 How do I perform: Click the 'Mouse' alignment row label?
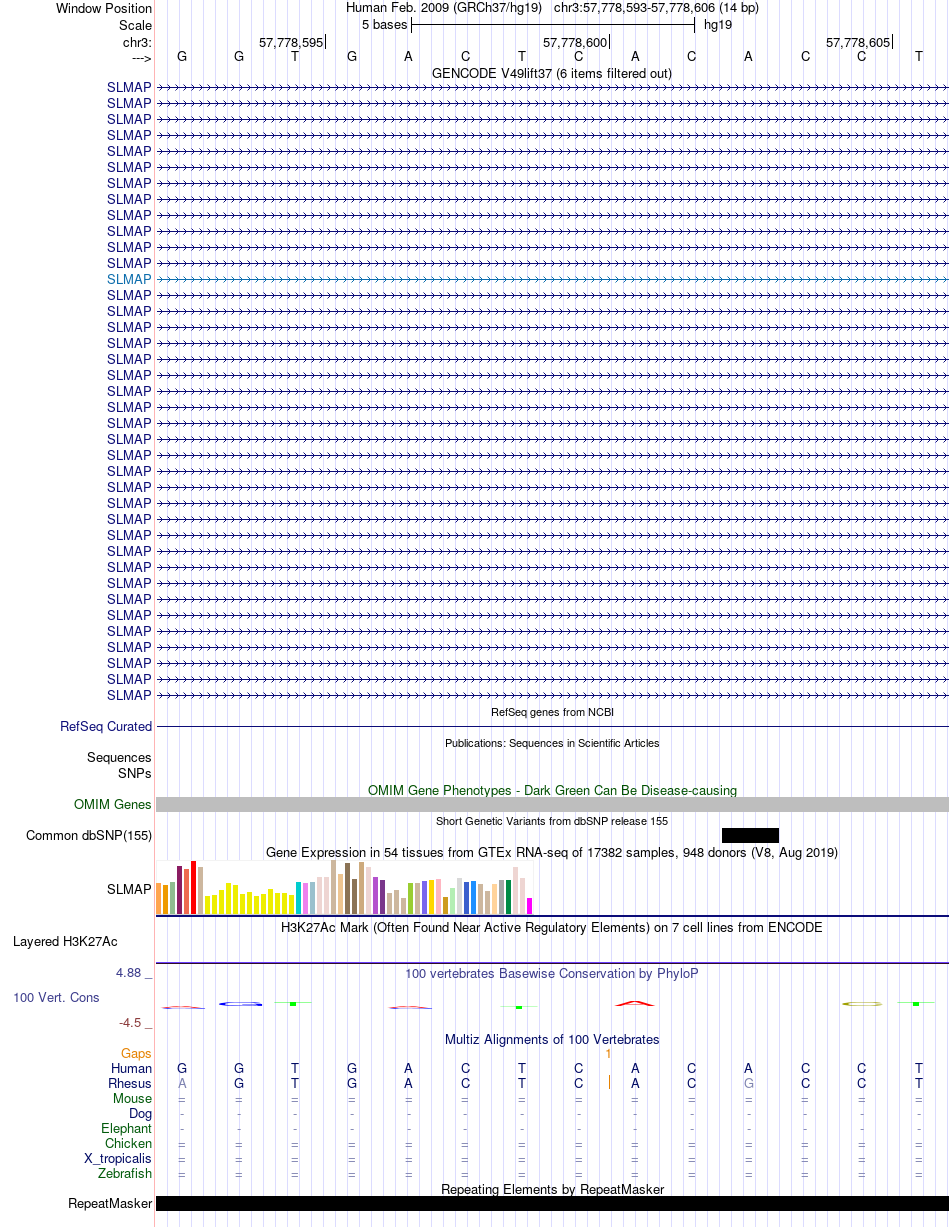(x=132, y=1098)
